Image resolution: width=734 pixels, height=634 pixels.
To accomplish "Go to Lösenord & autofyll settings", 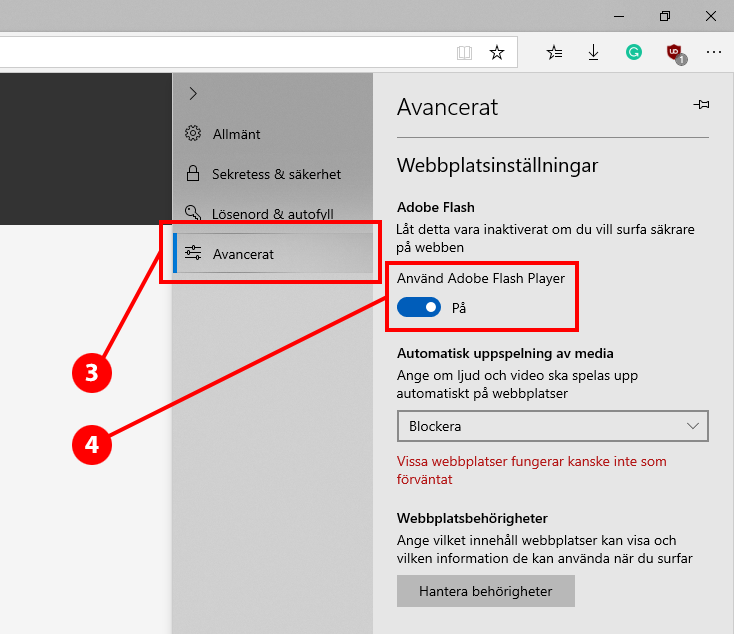I will (272, 214).
